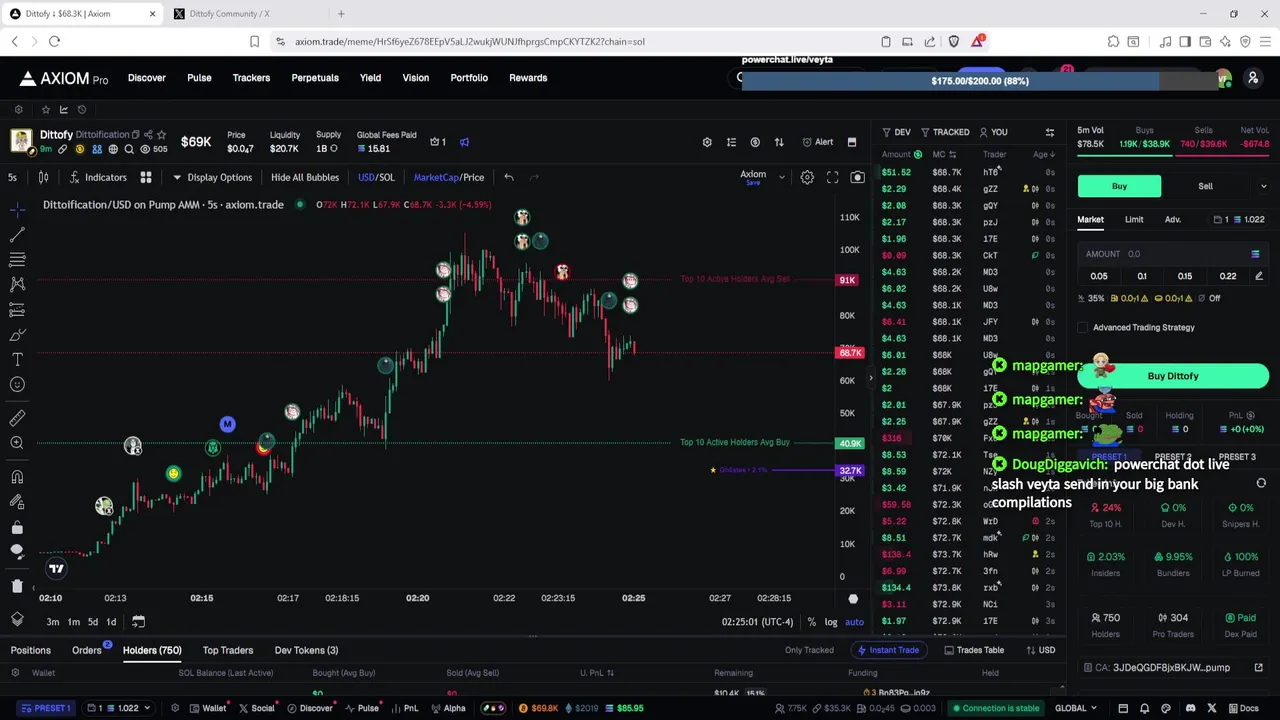Switch chart between MarketCap and Price
Screen dimensions: 1280x720
449,177
